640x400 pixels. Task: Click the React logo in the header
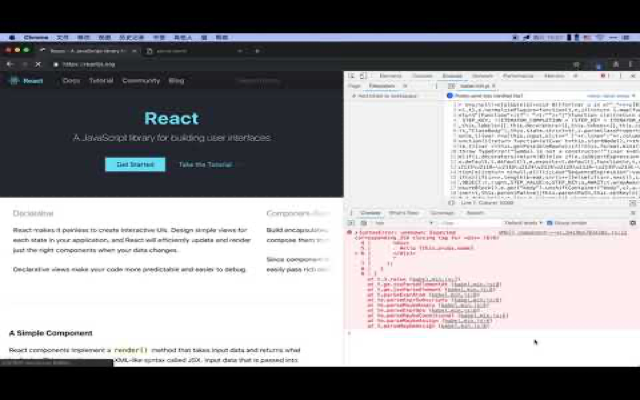pyautogui.click(x=27, y=80)
